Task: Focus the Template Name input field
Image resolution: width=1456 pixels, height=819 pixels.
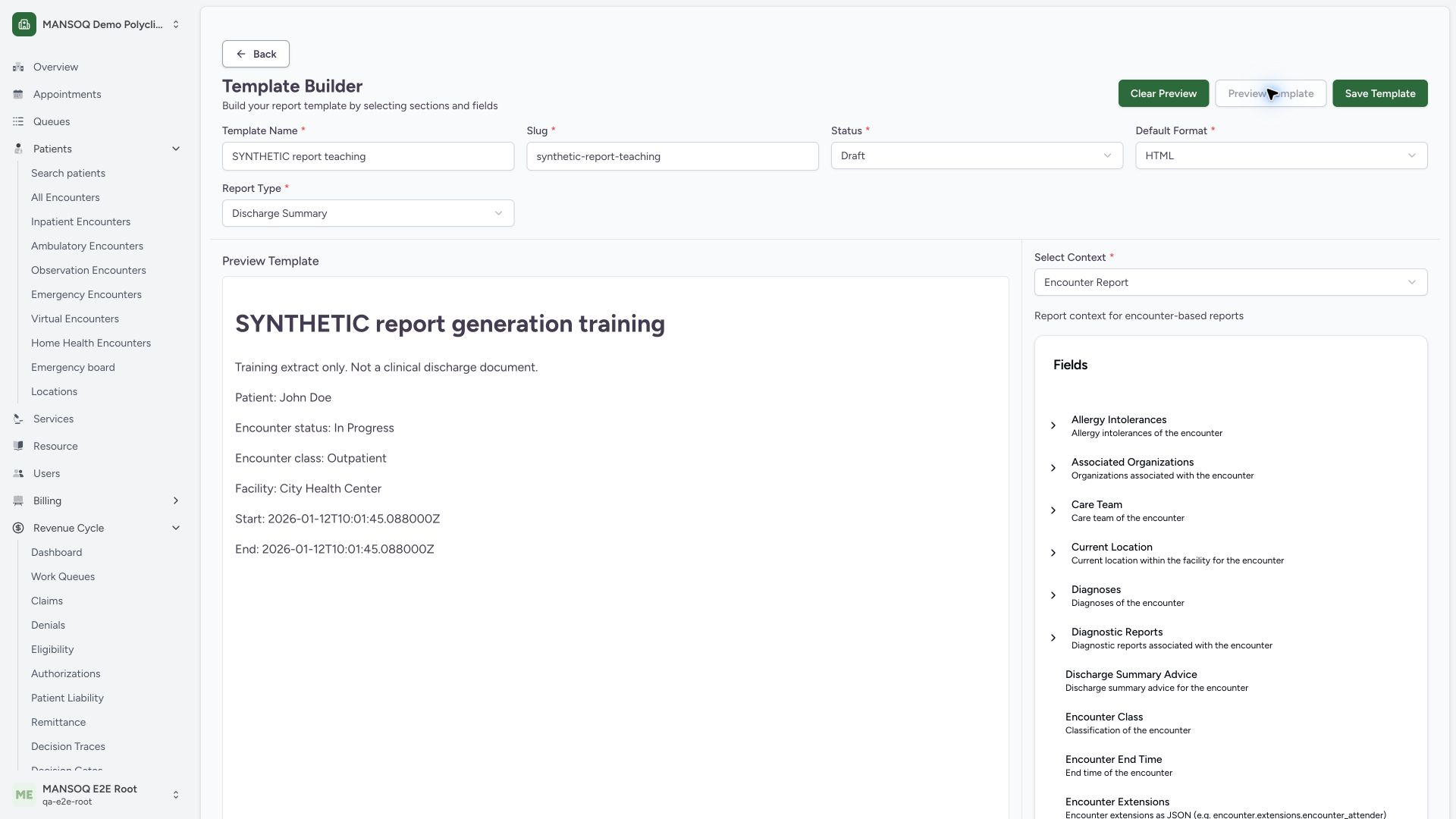Action: 368,156
